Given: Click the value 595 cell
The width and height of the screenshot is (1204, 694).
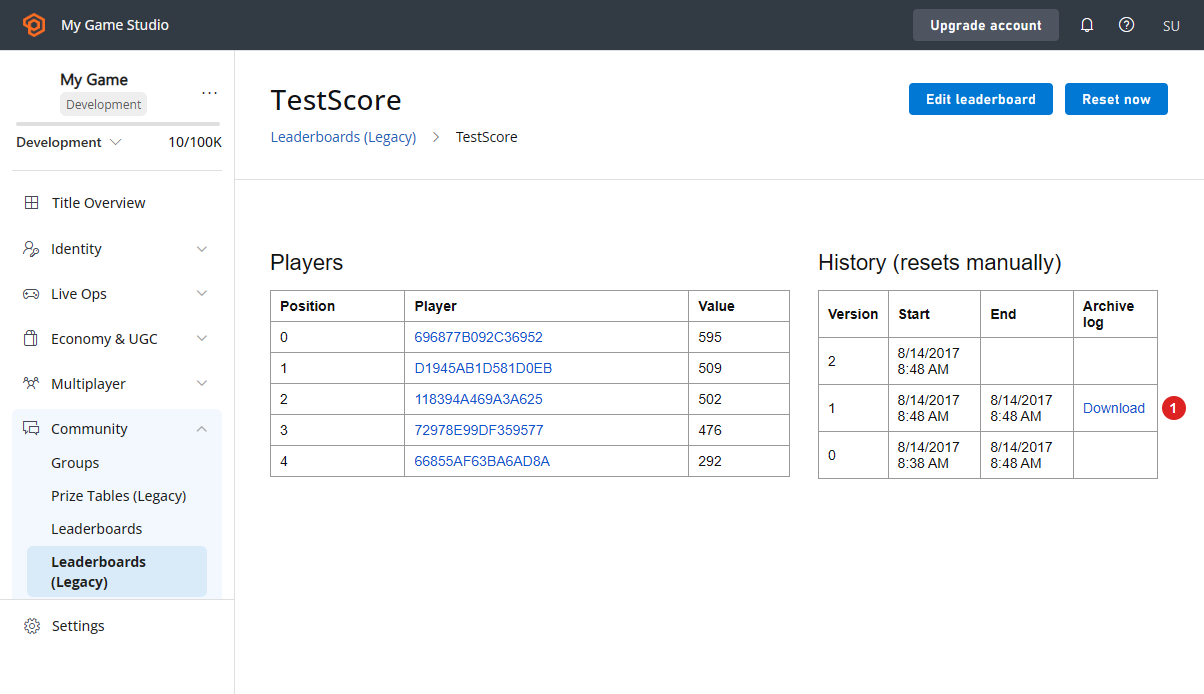Looking at the screenshot, I should pos(739,337).
